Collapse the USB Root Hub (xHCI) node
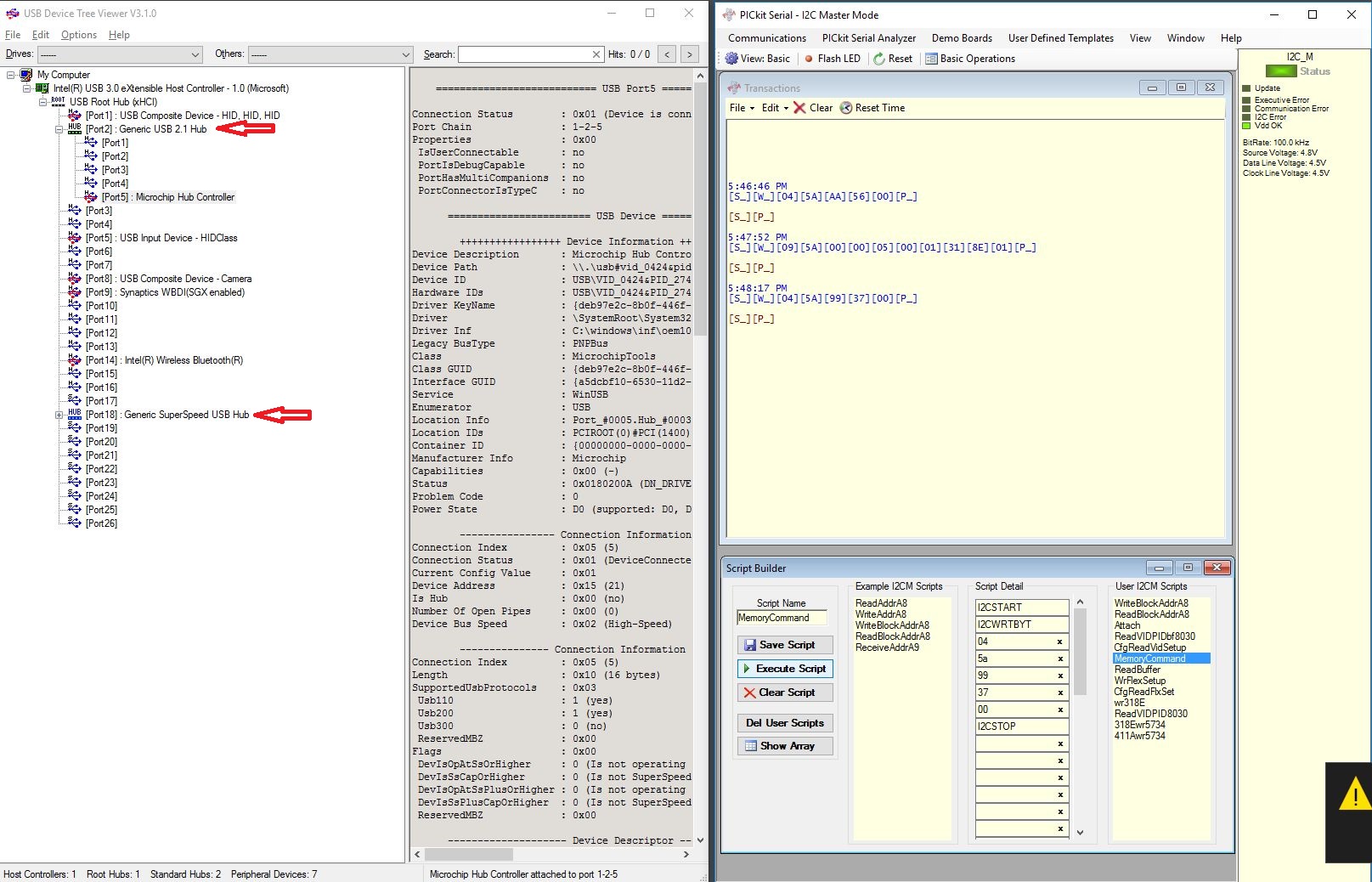Image resolution: width=1372 pixels, height=882 pixels. click(x=43, y=102)
